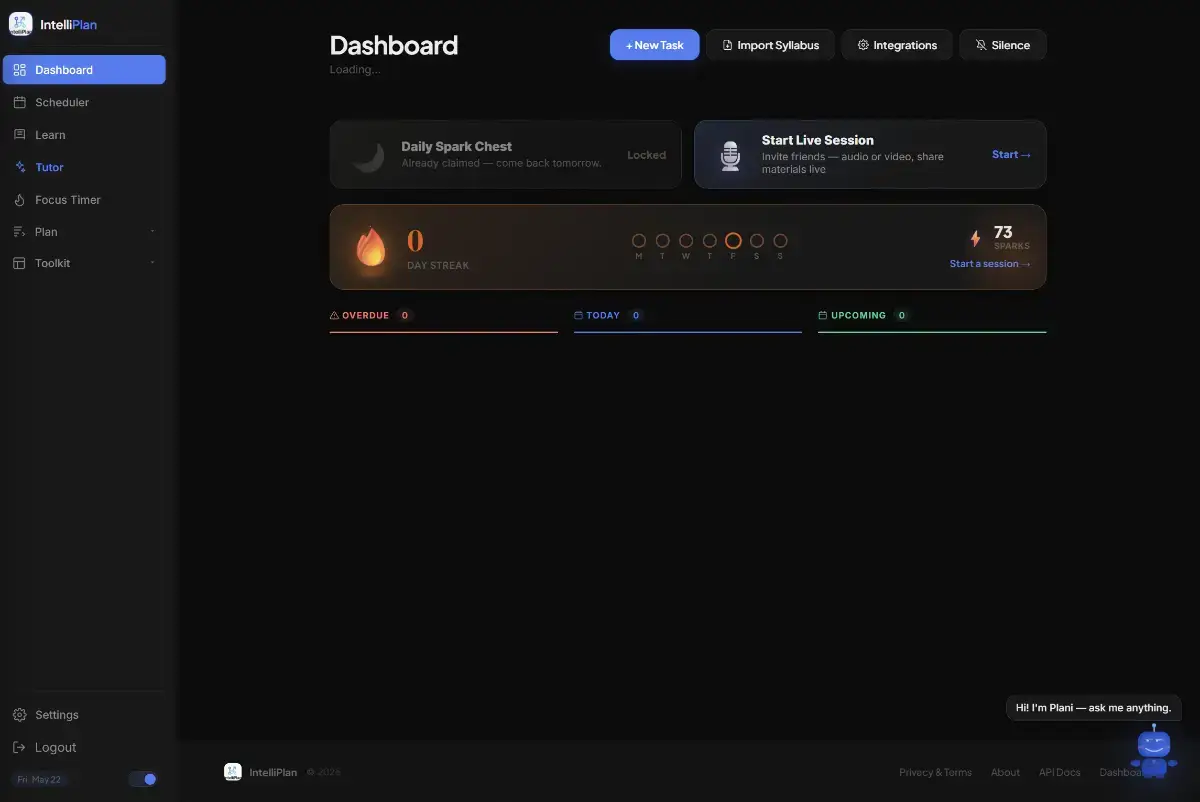Open the Tutor page

point(84,167)
